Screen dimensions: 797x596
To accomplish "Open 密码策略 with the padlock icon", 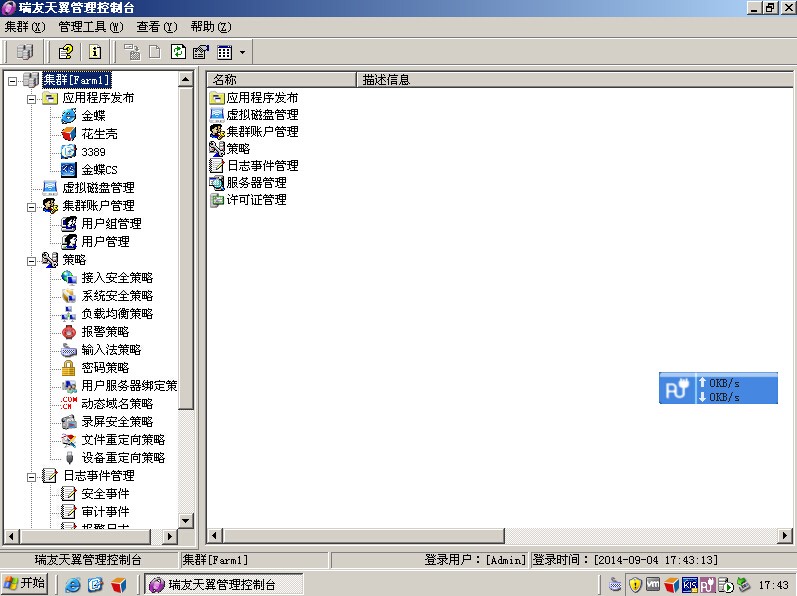I will [105, 368].
